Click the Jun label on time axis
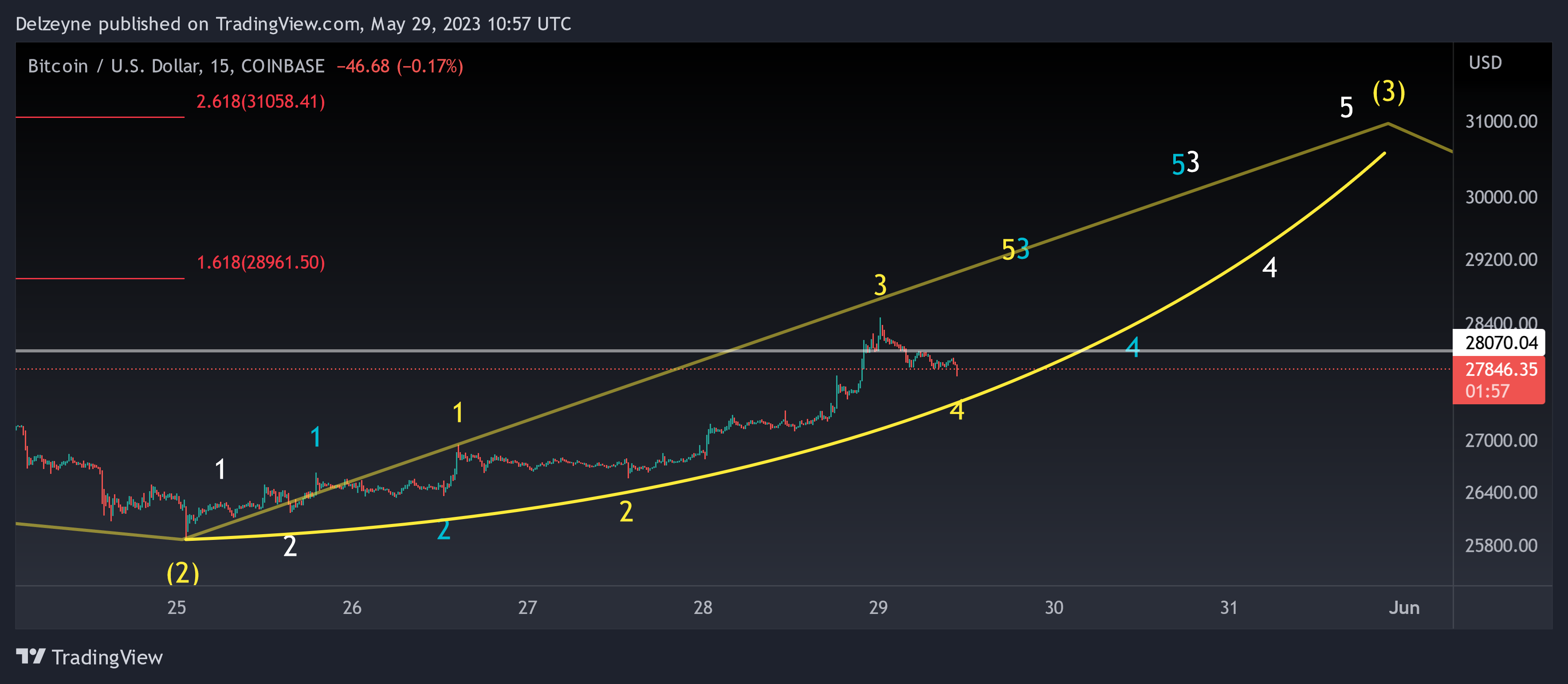This screenshot has height=684, width=1568. [x=1403, y=607]
